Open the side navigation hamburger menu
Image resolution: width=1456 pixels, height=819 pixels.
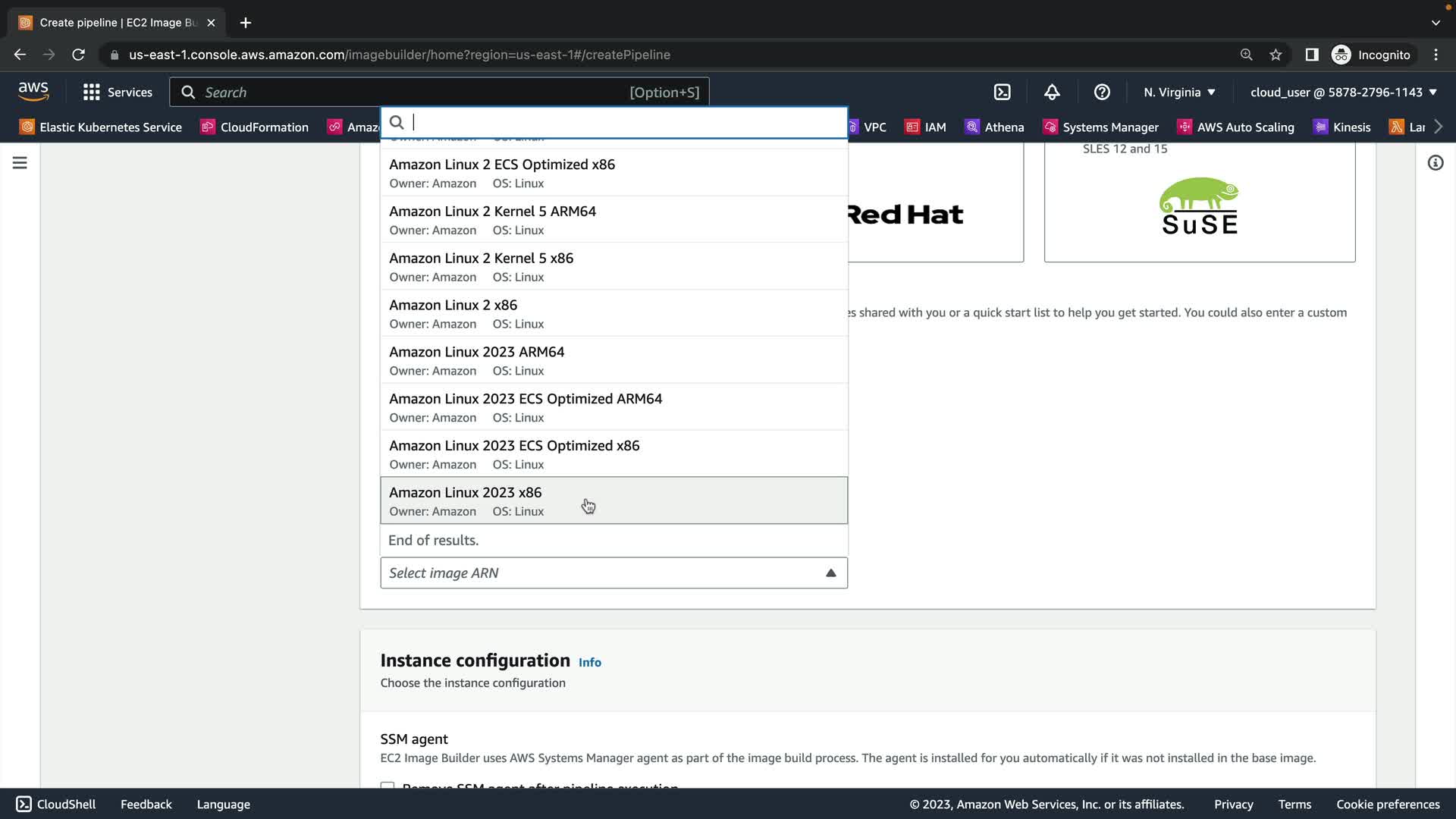[20, 163]
